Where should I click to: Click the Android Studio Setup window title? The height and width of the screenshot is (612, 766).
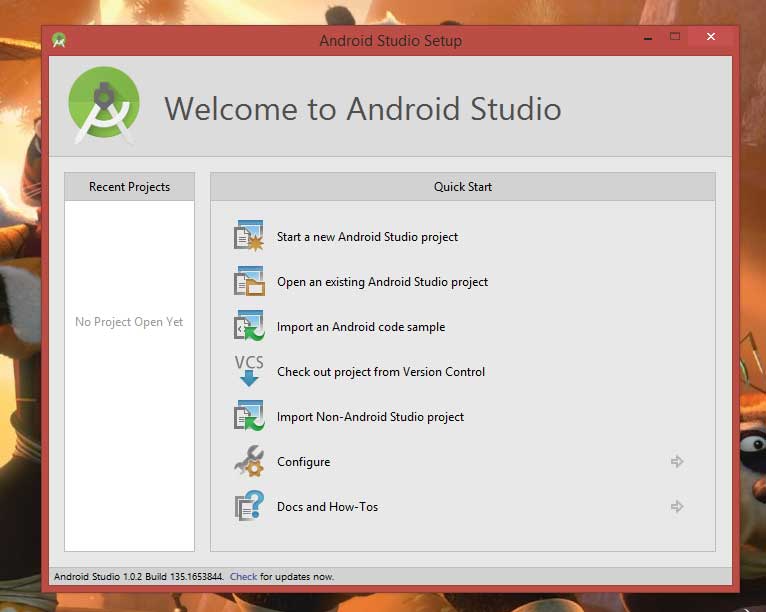pyautogui.click(x=391, y=41)
